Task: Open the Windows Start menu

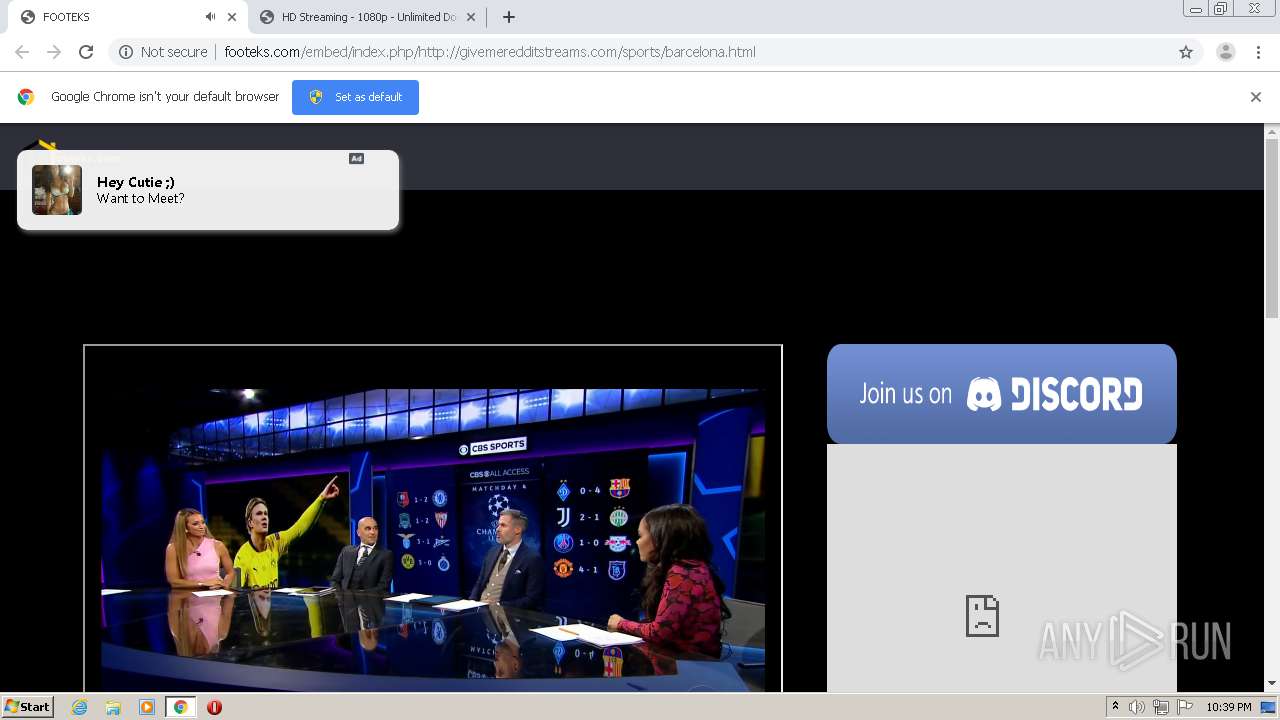Action: [x=27, y=707]
